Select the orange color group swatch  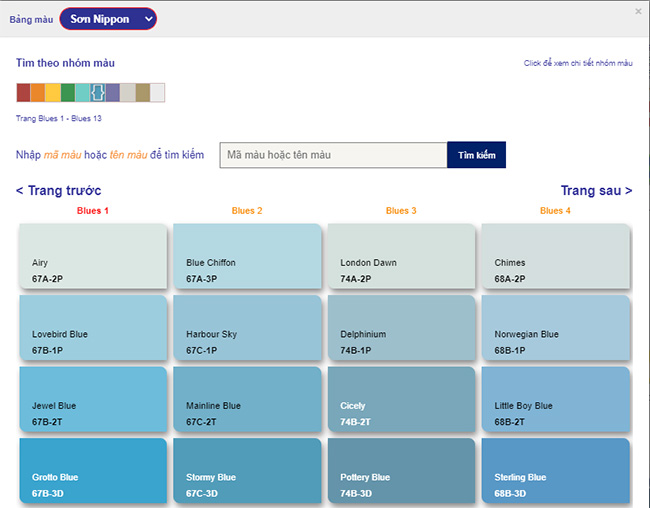pos(38,92)
